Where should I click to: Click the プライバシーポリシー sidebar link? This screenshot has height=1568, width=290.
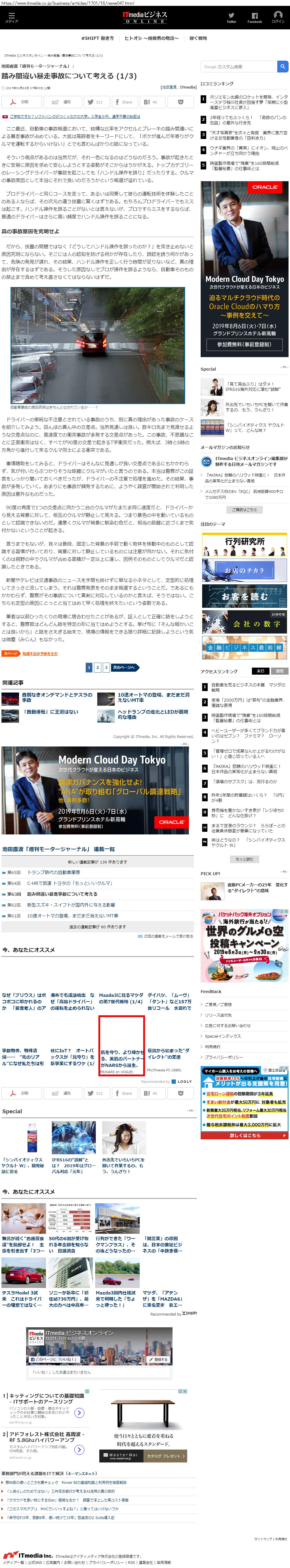click(224, 1057)
